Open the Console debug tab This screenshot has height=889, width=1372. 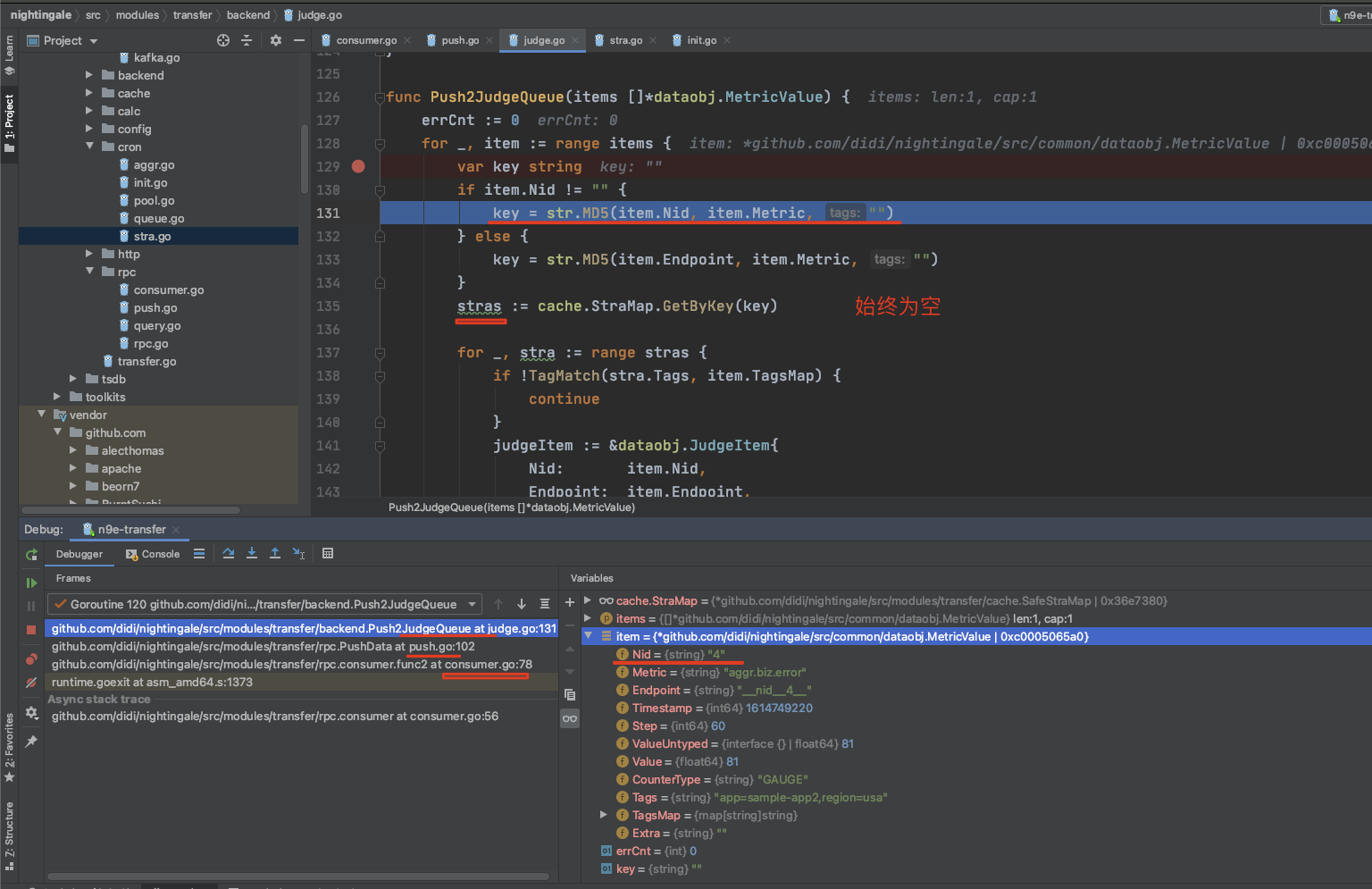(x=153, y=554)
